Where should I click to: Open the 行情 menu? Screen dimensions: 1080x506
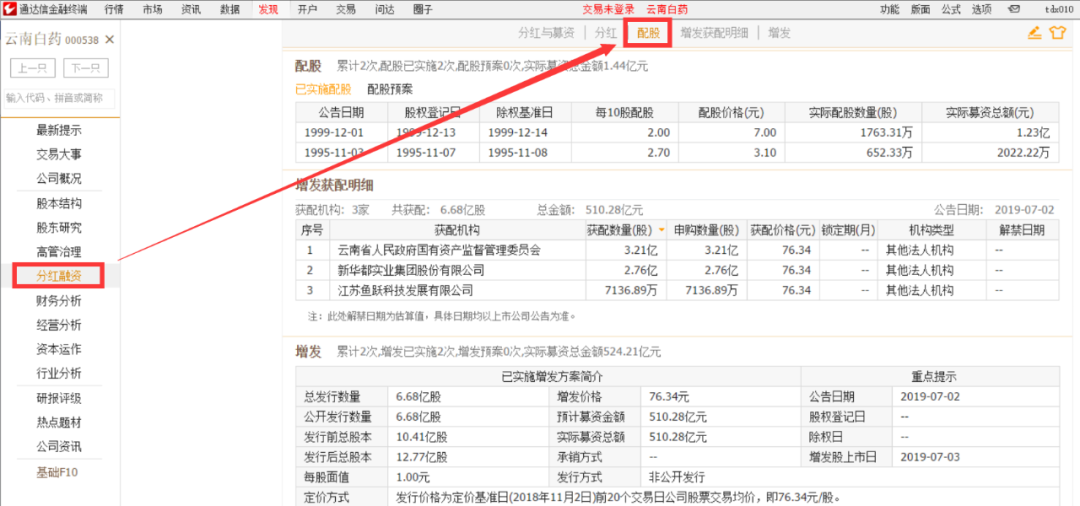(115, 9)
